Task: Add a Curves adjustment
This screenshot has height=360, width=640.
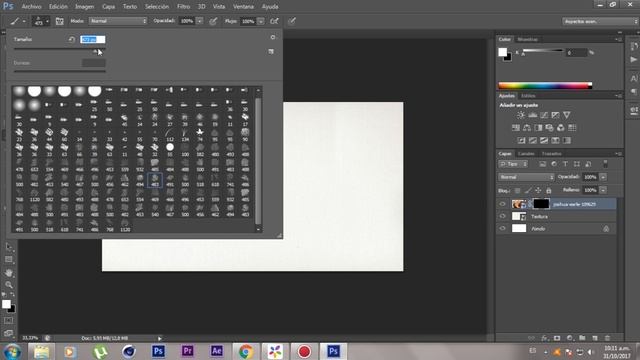Action: 544,116
